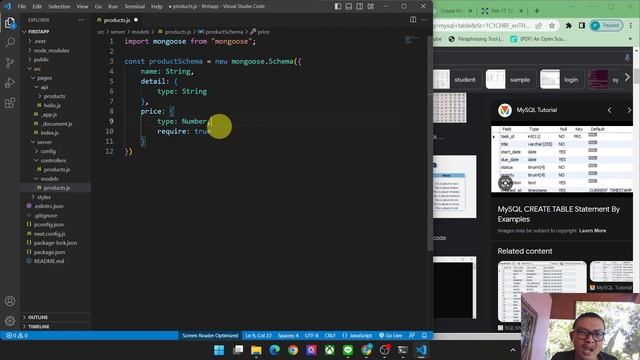Expand the node_modules folder
Viewport: 640px width, 360px height.
tap(56, 50)
